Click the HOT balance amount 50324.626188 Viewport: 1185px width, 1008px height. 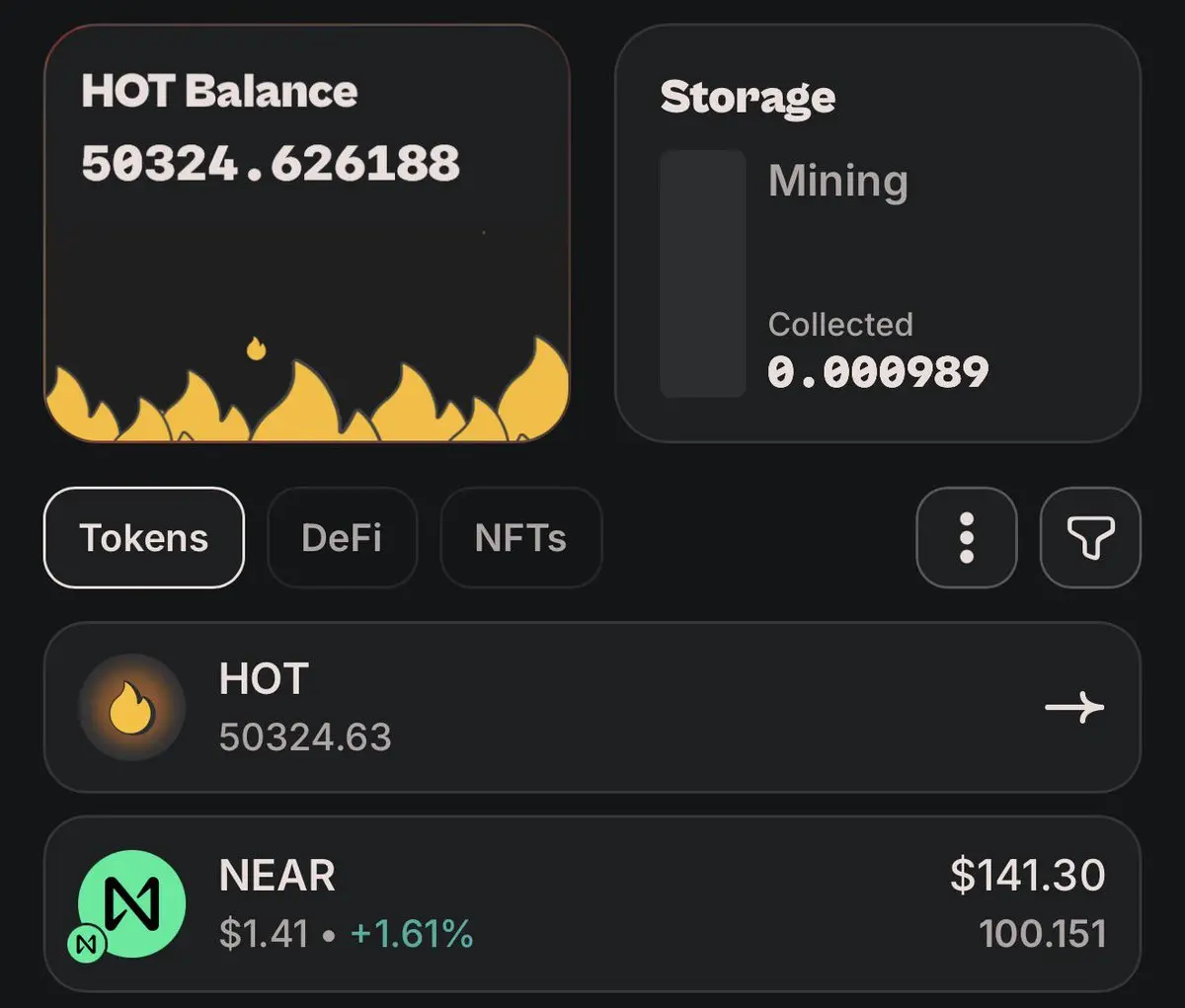coord(271,164)
